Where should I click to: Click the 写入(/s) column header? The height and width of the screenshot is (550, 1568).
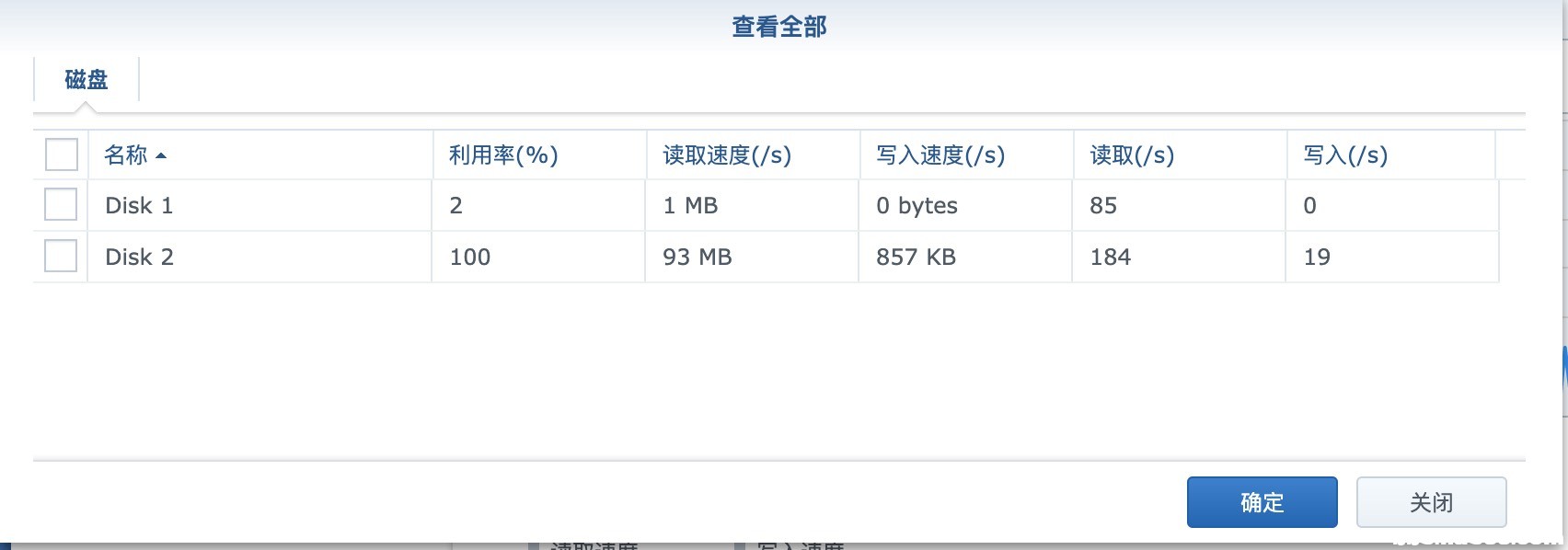coord(1390,155)
